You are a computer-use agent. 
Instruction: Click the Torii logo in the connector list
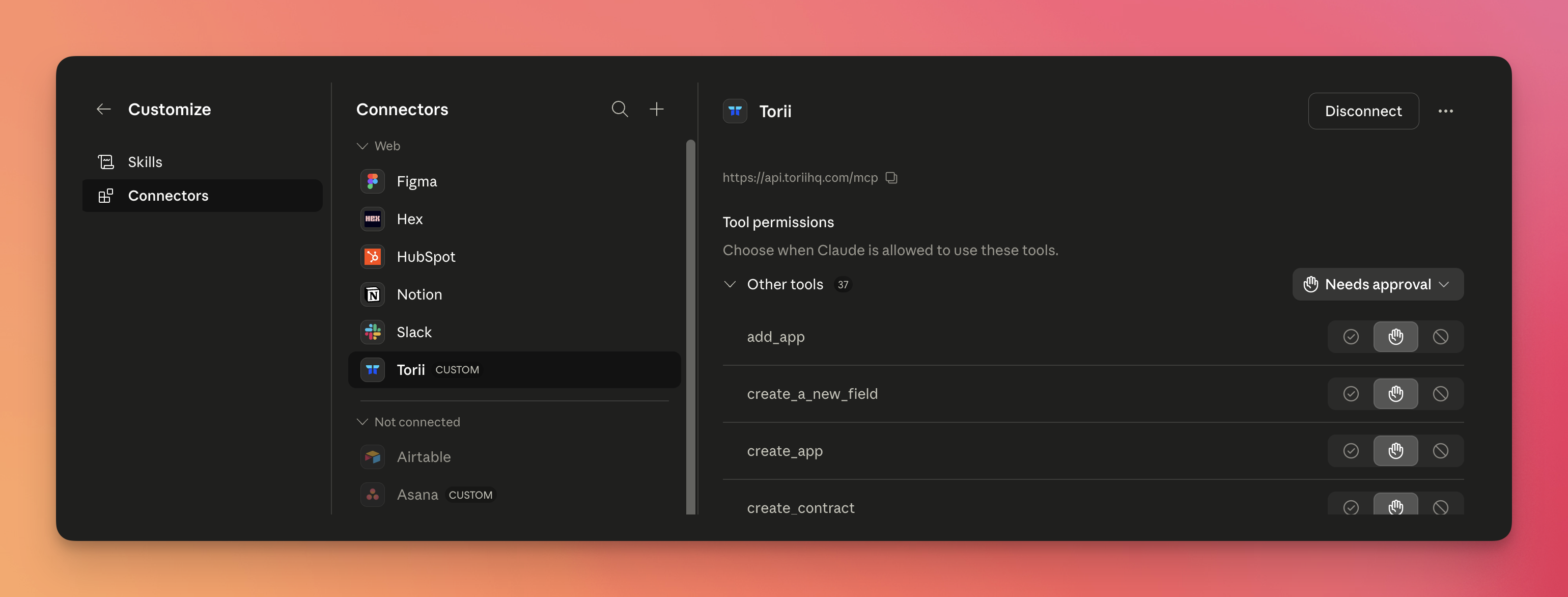(373, 370)
